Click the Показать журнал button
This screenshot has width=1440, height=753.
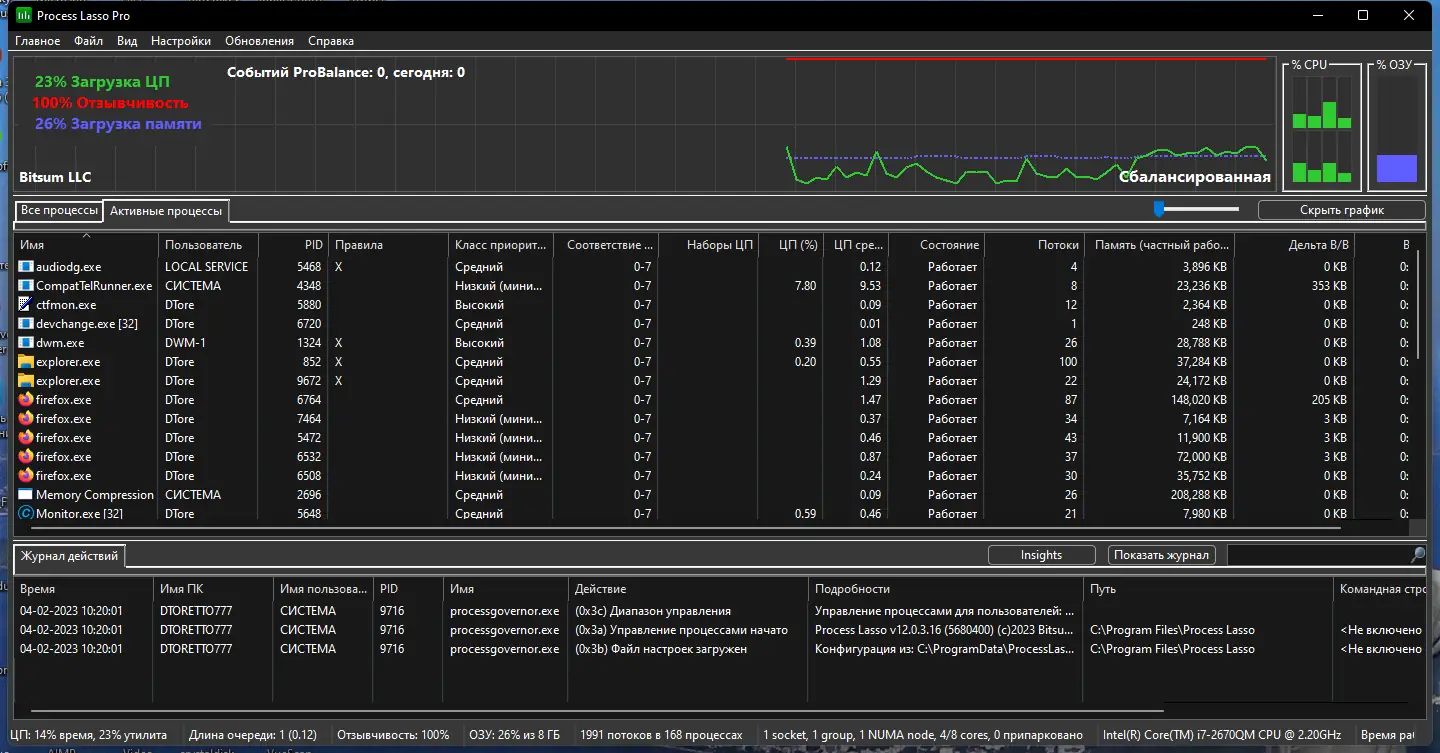[x=1162, y=555]
